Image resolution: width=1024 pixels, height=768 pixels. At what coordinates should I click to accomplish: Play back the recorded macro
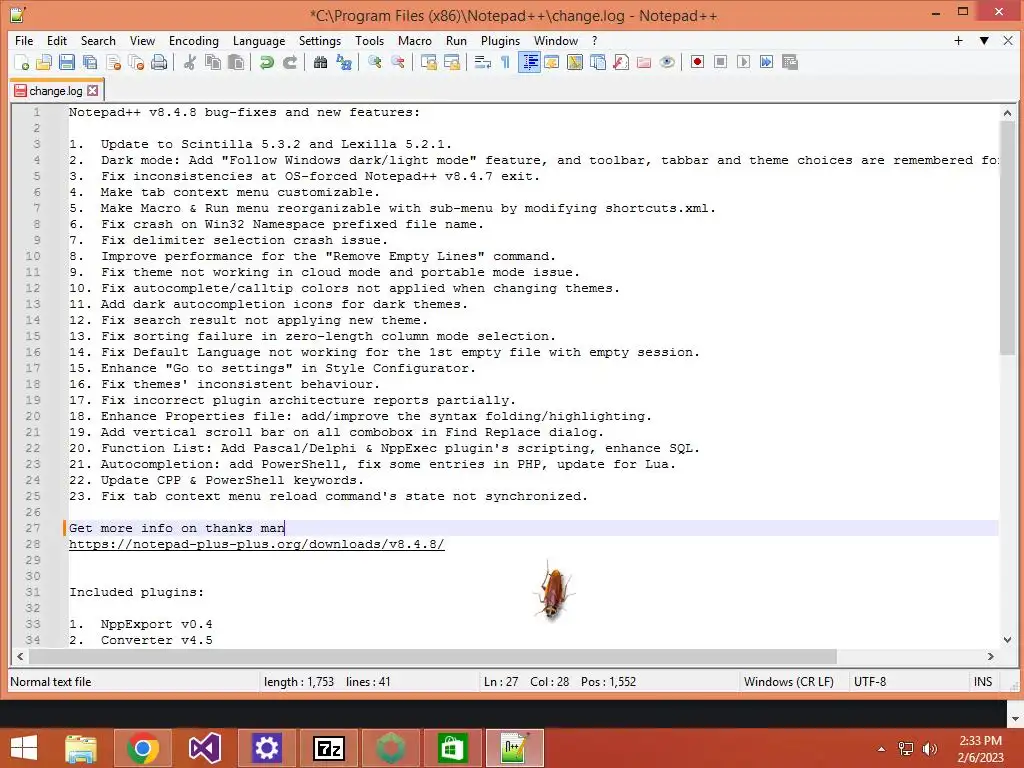click(743, 62)
